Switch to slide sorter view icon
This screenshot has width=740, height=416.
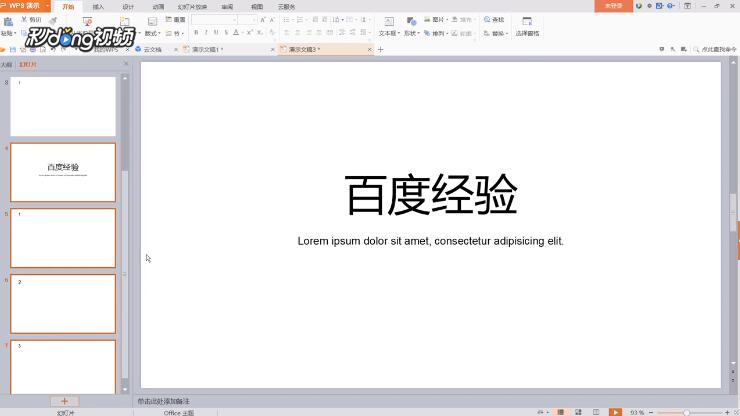[x=579, y=412]
